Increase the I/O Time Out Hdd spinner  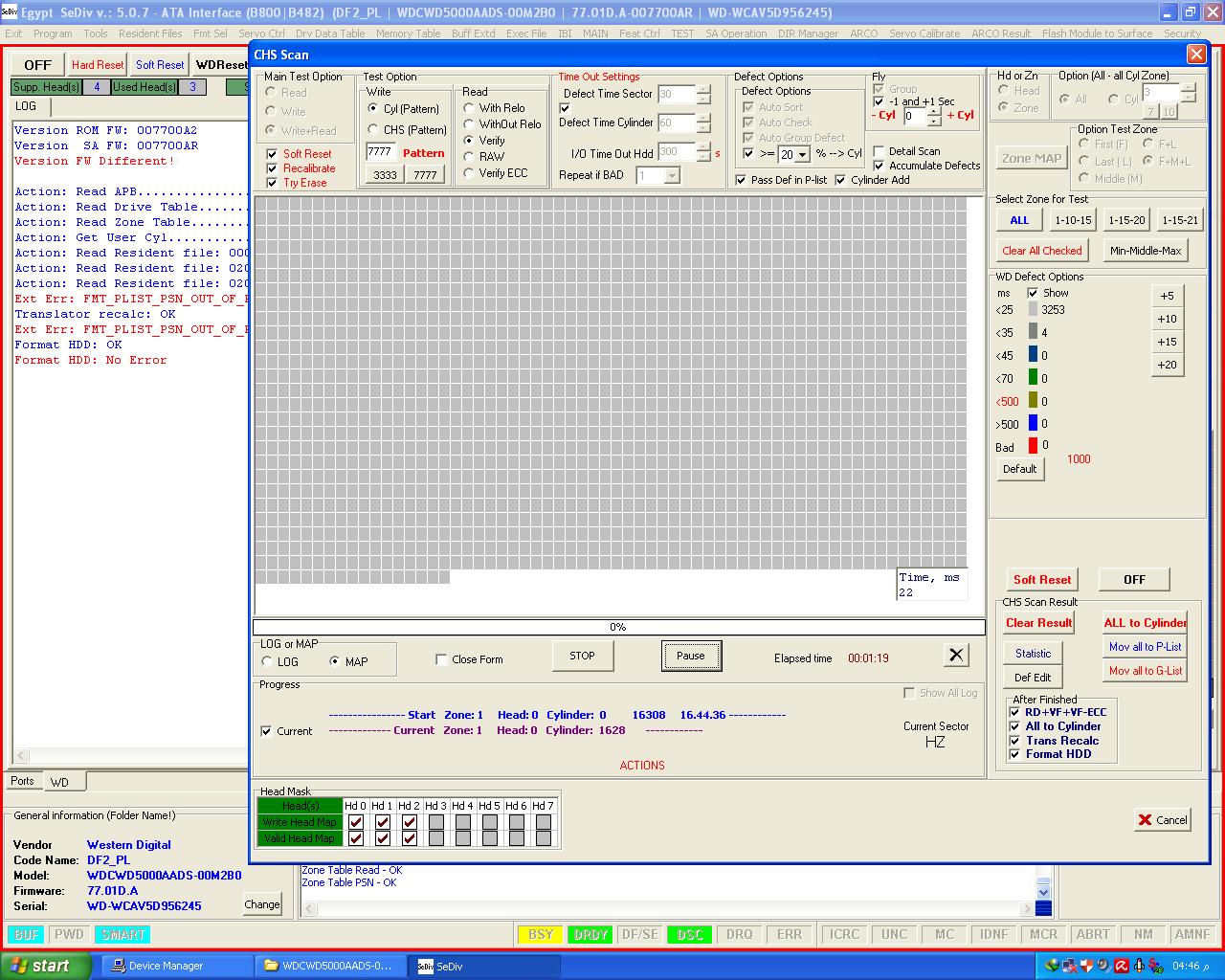pos(704,147)
